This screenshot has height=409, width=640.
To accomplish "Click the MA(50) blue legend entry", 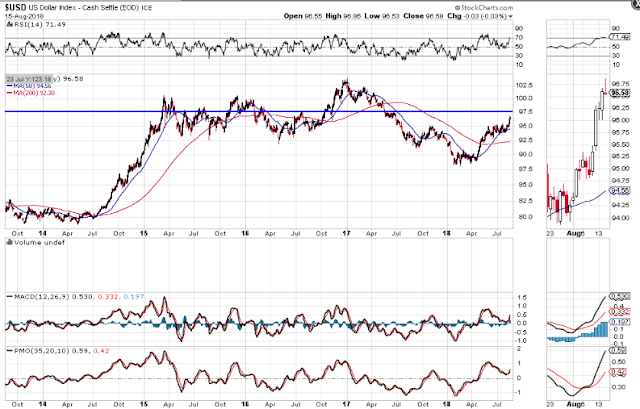I will click(29, 86).
